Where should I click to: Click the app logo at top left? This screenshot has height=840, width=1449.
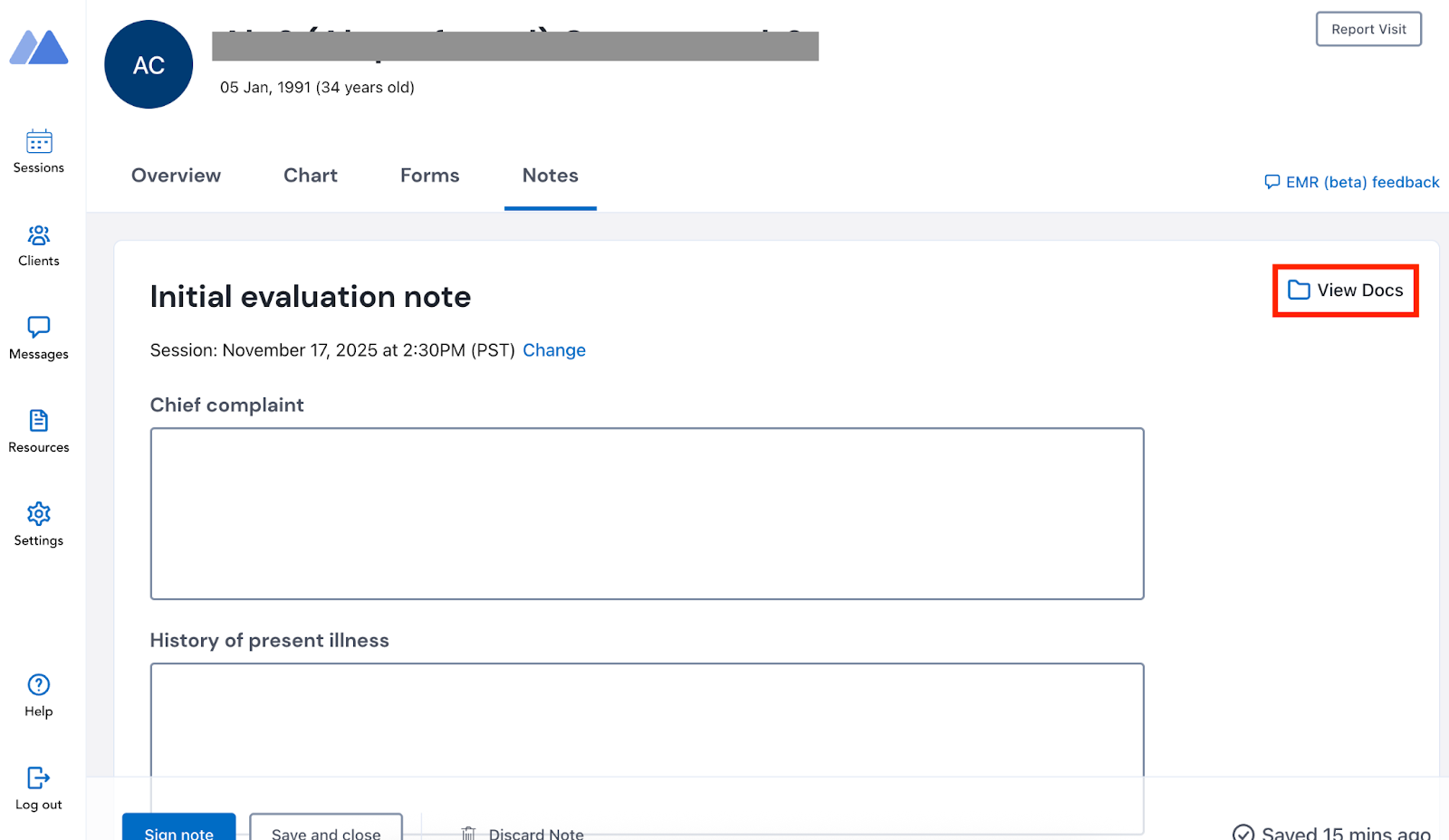click(x=39, y=48)
